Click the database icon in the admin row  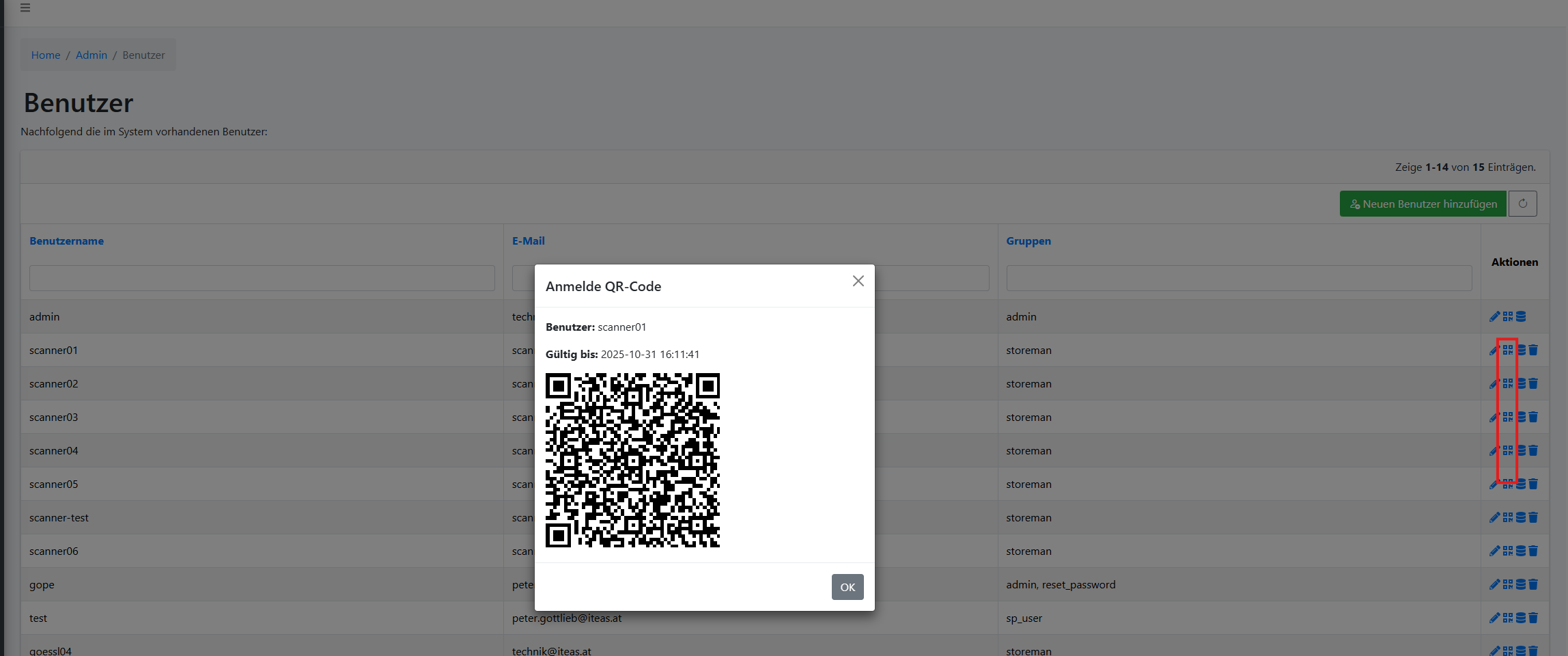pos(1521,316)
